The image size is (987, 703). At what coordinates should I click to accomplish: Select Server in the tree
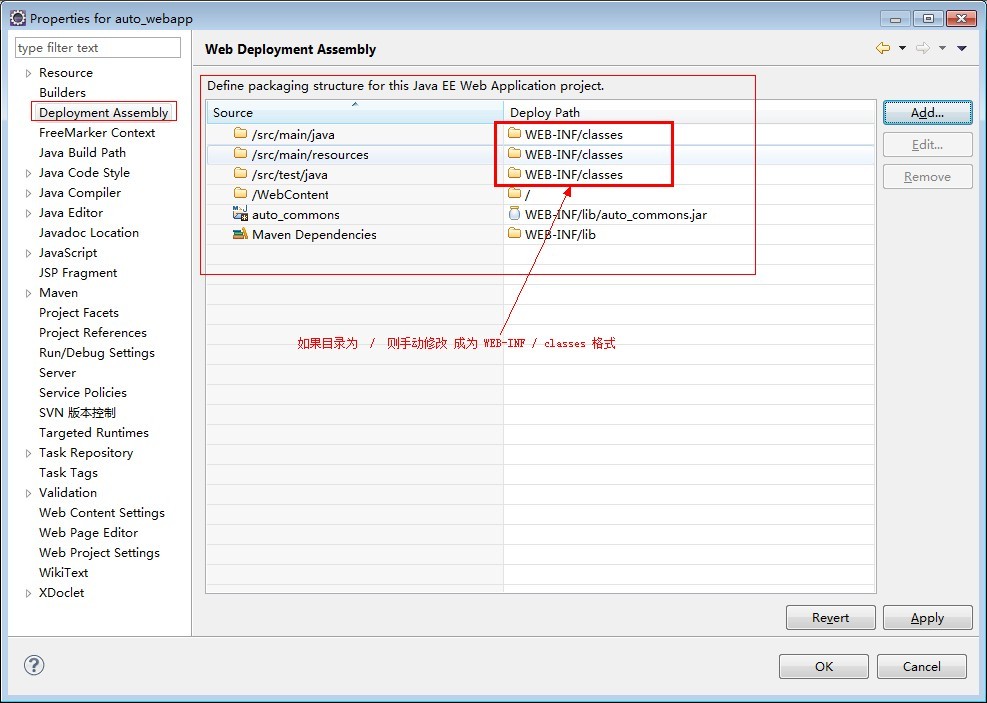[57, 373]
